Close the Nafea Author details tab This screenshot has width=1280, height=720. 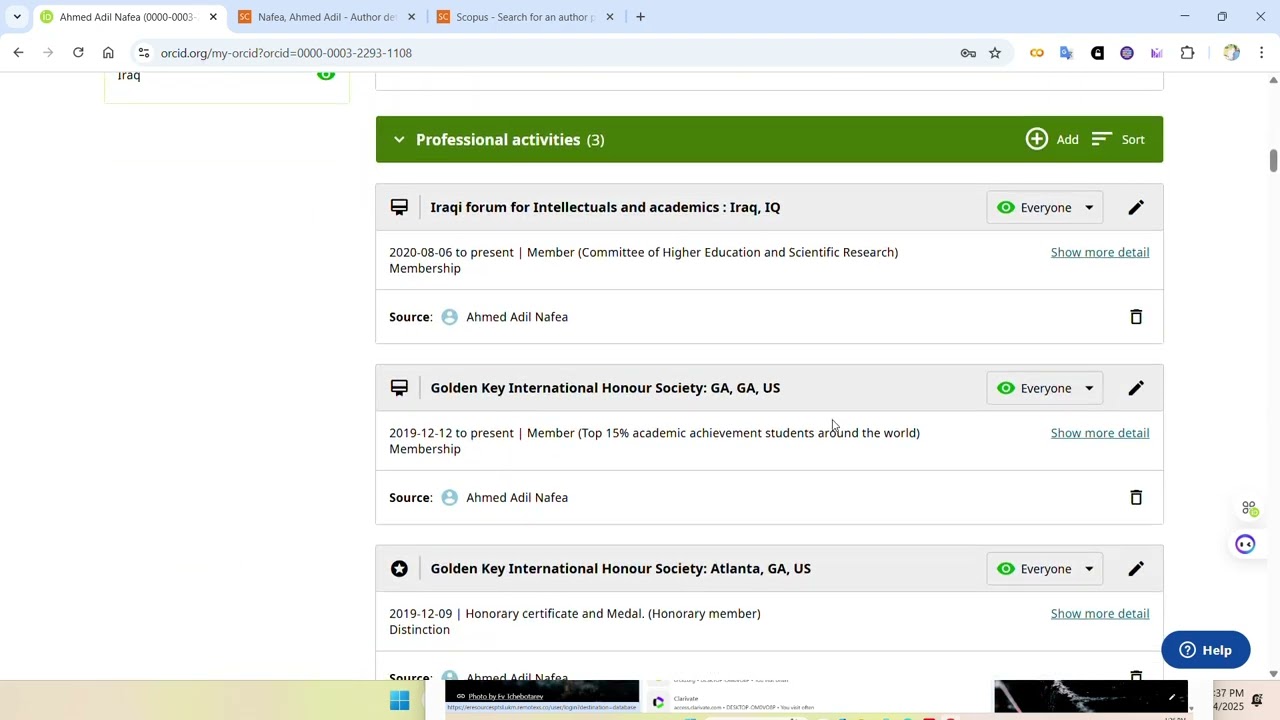click(411, 17)
